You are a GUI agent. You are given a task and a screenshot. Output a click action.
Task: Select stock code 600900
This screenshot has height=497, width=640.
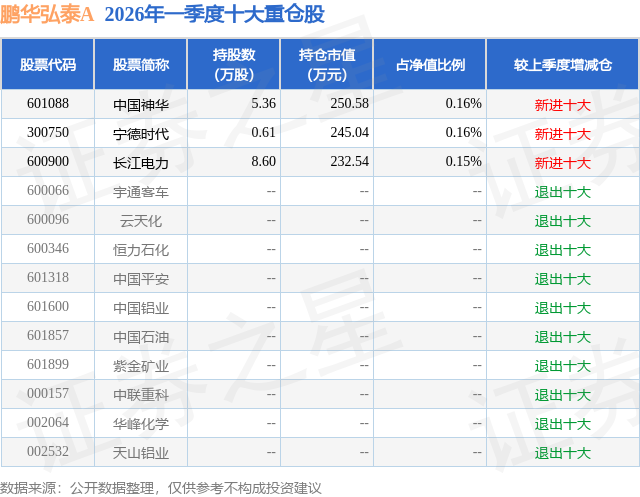[48, 162]
